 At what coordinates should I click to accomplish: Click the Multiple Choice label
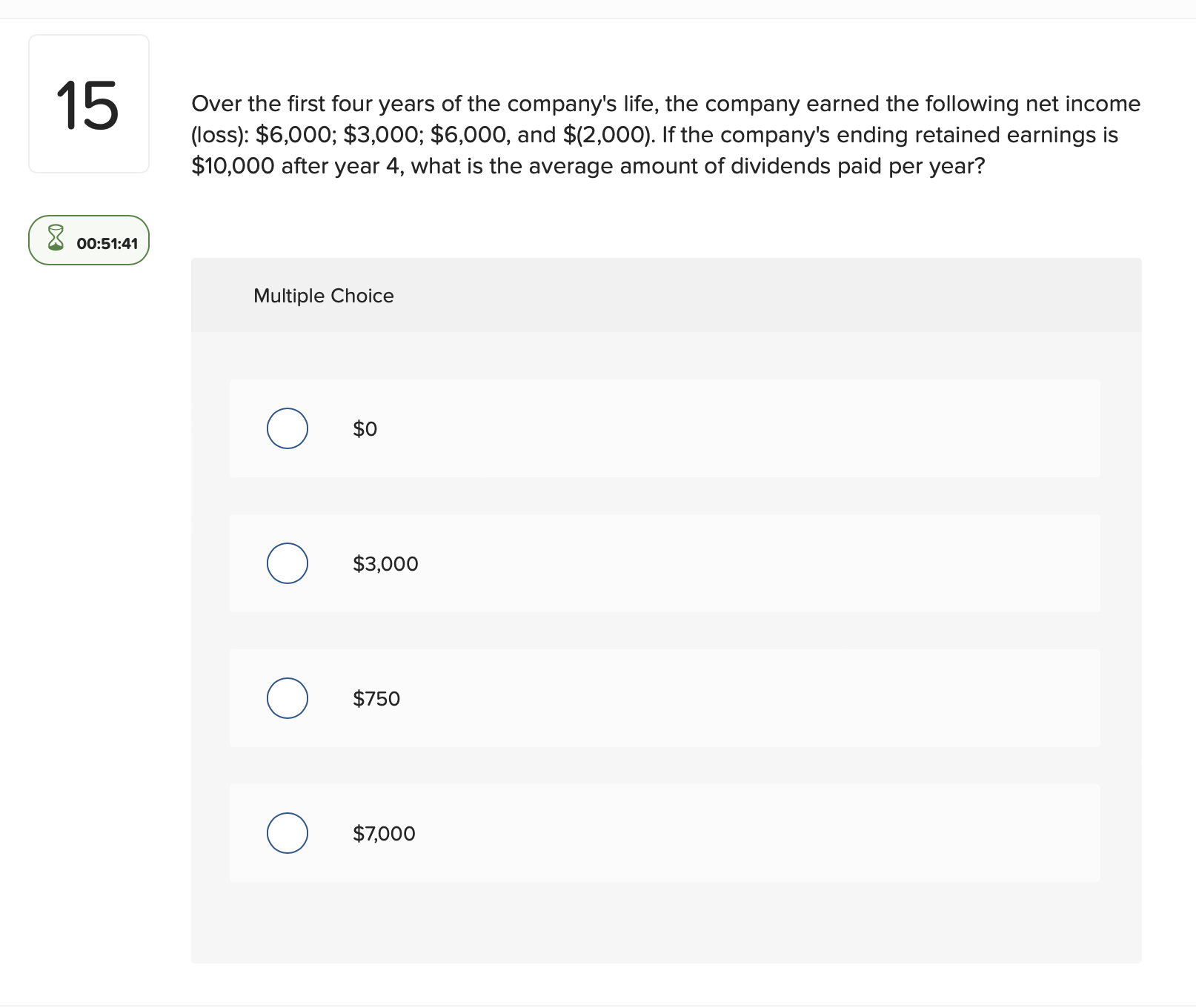[x=323, y=295]
